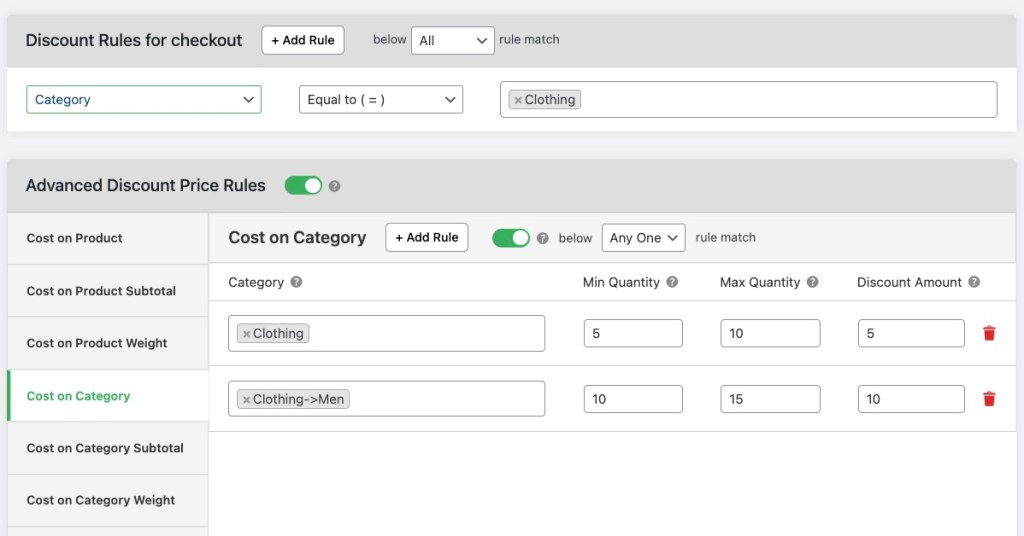Add Rule to Discount Rules for checkout

[303, 41]
